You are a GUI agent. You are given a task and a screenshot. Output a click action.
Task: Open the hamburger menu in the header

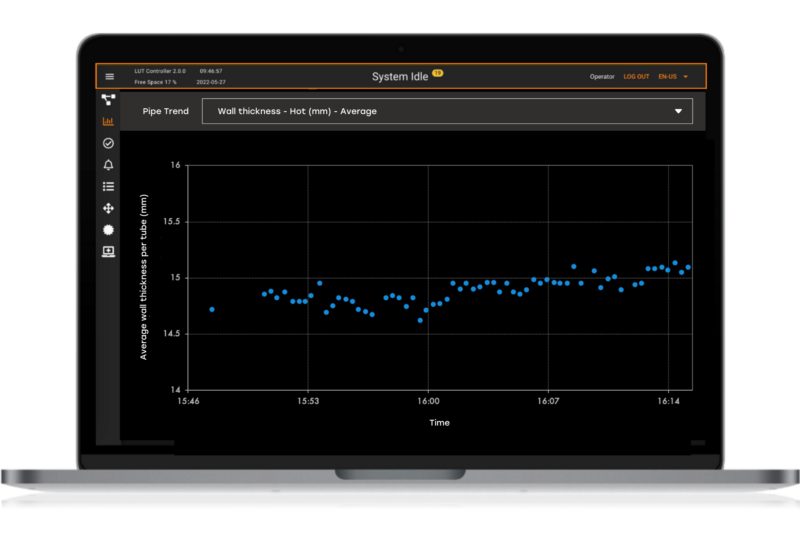tap(109, 77)
